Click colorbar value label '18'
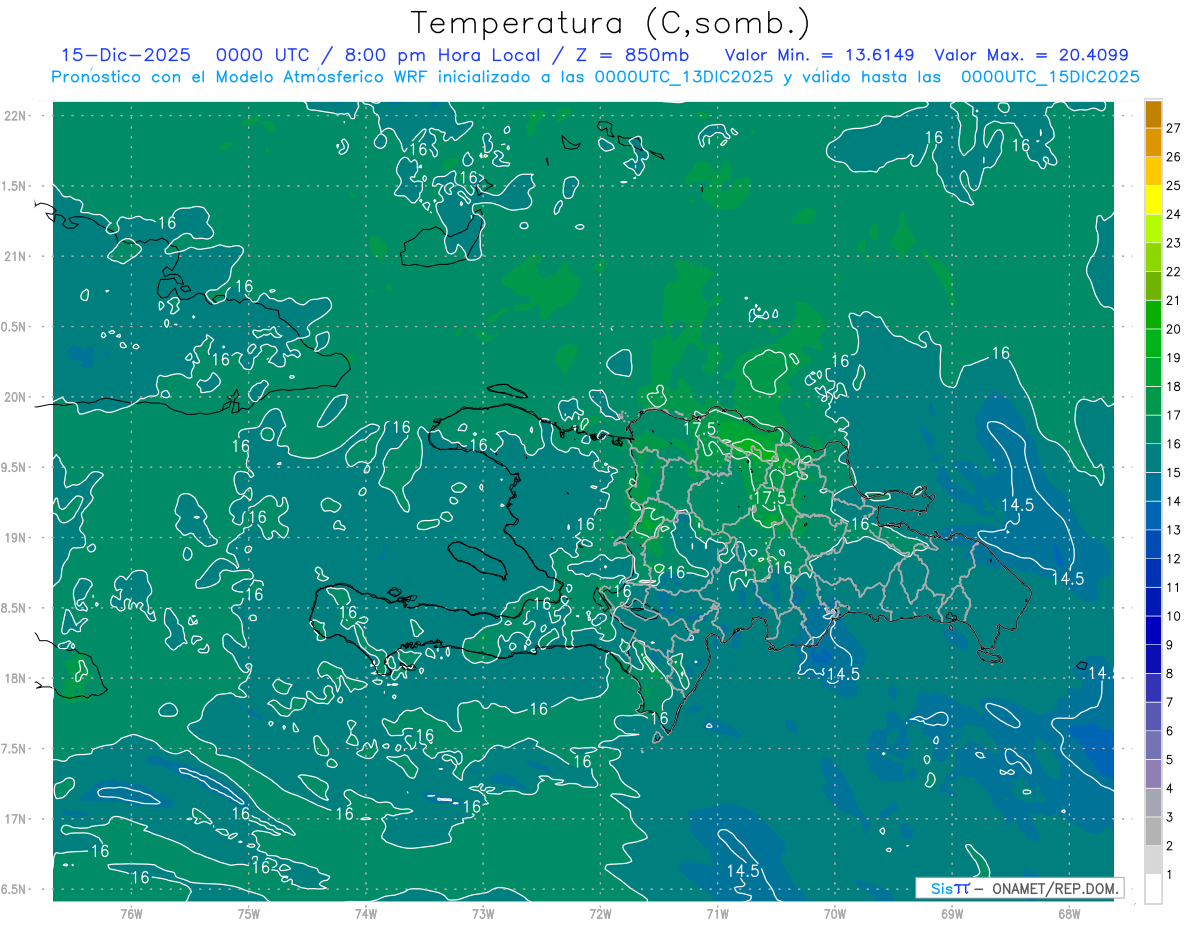The height and width of the screenshot is (927, 1200). 1174,386
